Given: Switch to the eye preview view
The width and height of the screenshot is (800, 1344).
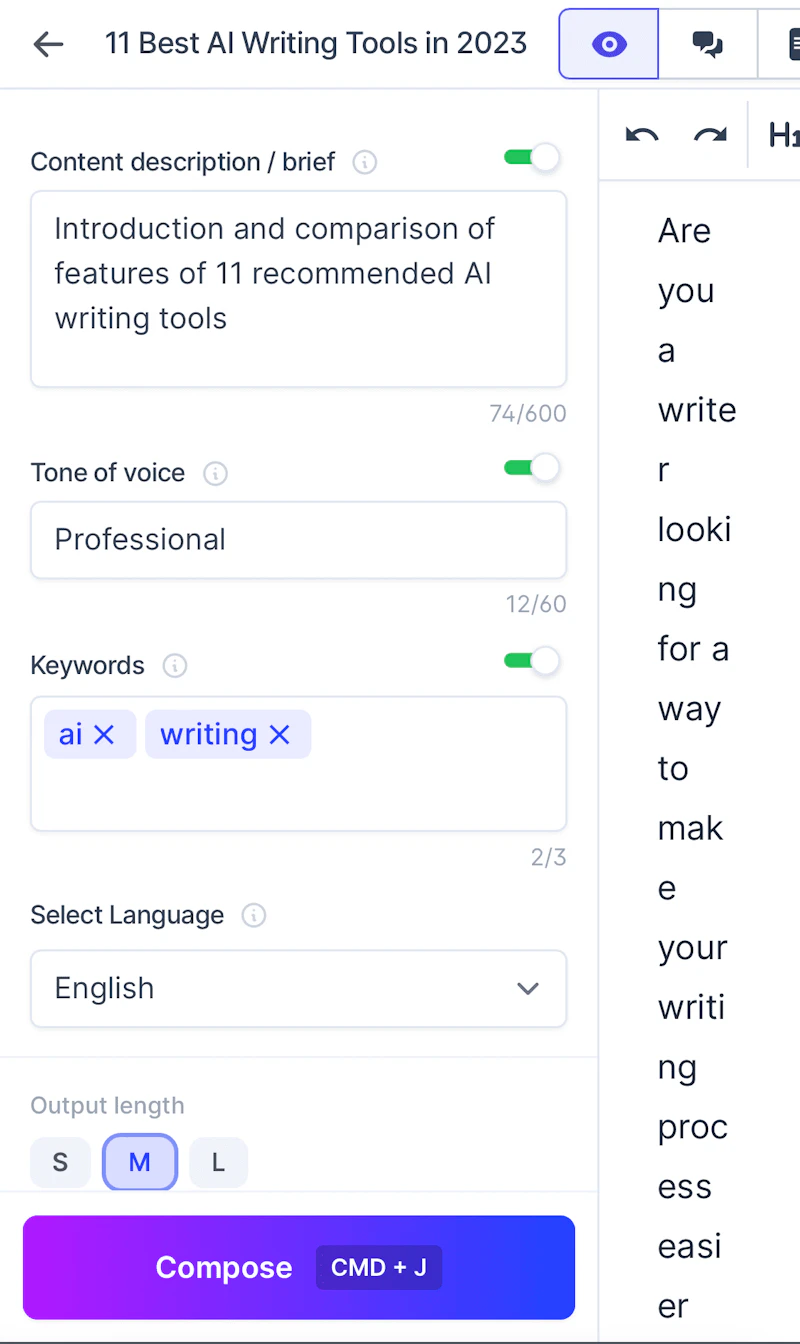Looking at the screenshot, I should tap(608, 44).
